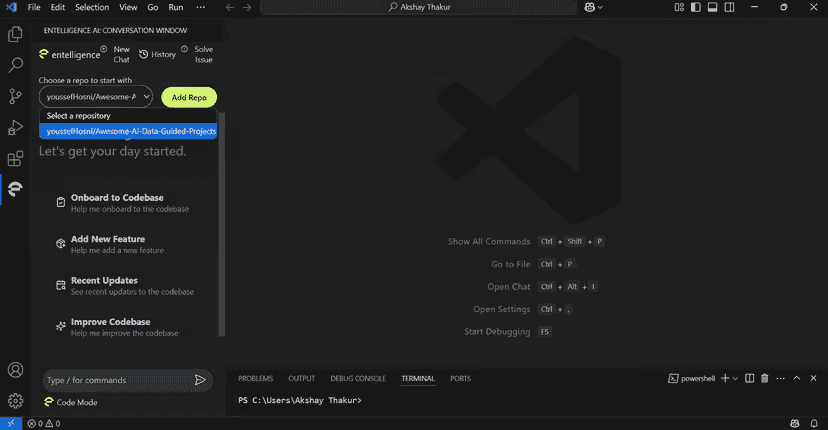
Task: Switch to the DEBUG CONSOLE tab
Action: pos(358,379)
